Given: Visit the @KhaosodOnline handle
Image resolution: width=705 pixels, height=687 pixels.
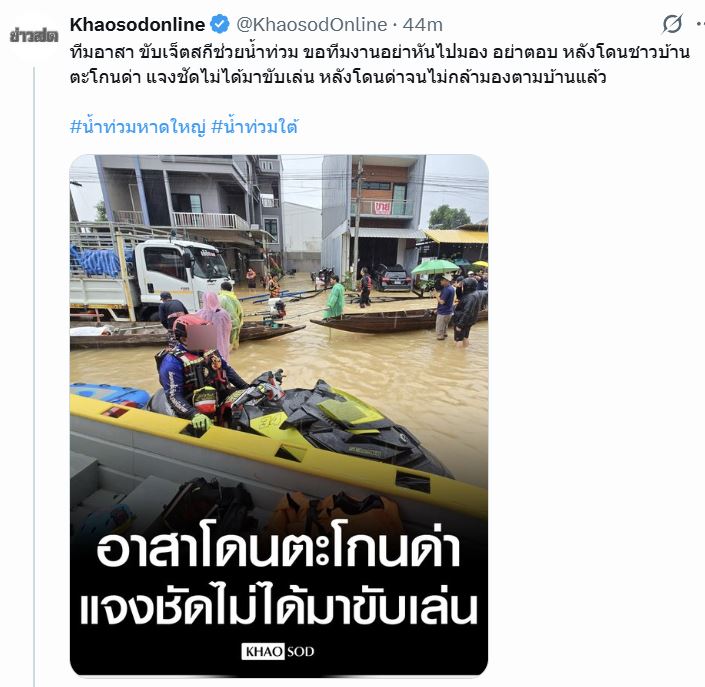Looking at the screenshot, I should coord(312,25).
